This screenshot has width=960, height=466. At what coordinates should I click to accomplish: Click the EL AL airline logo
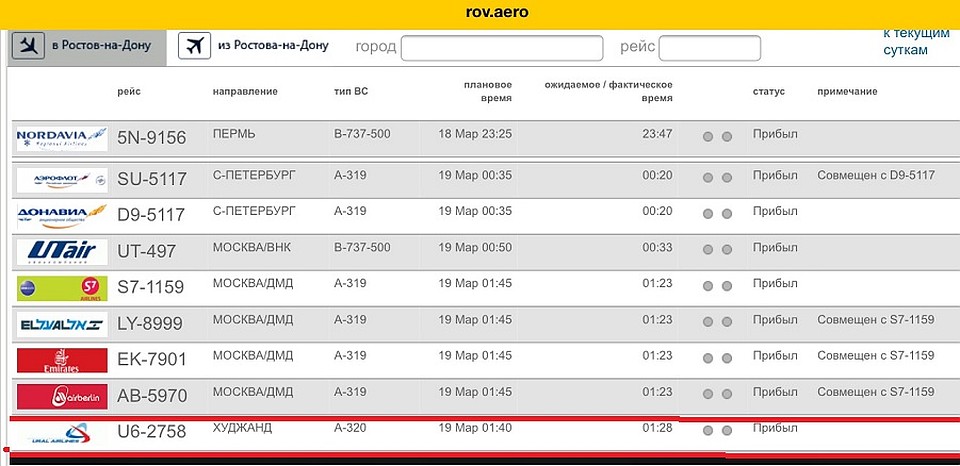click(62, 324)
